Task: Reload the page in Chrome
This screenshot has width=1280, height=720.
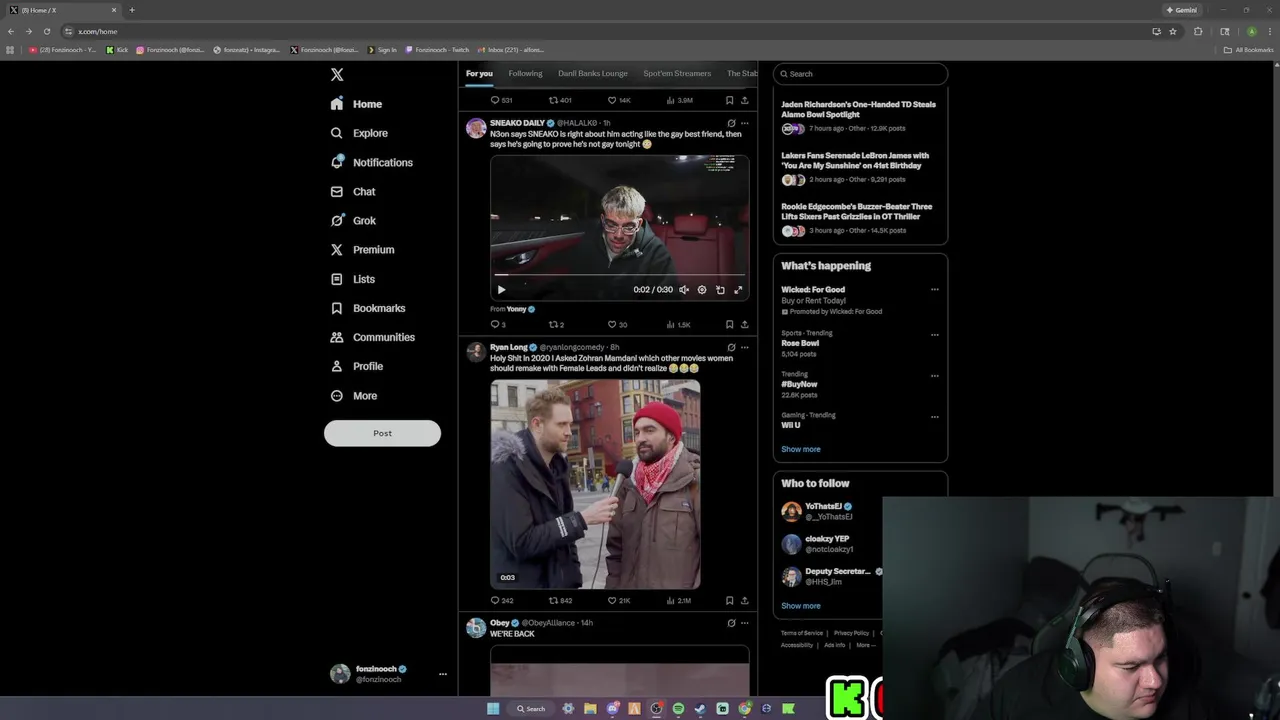Action: click(46, 31)
